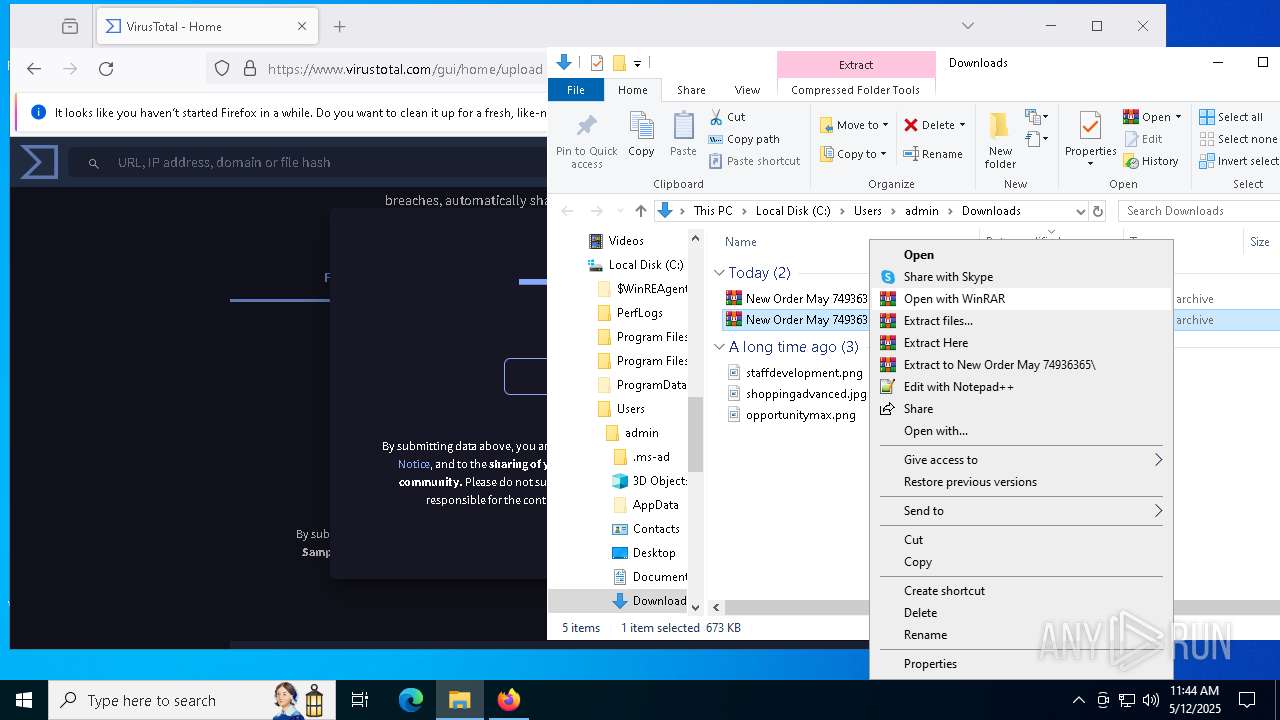Click Firefox reload page button
Viewport: 1280px width, 720px height.
106,69
